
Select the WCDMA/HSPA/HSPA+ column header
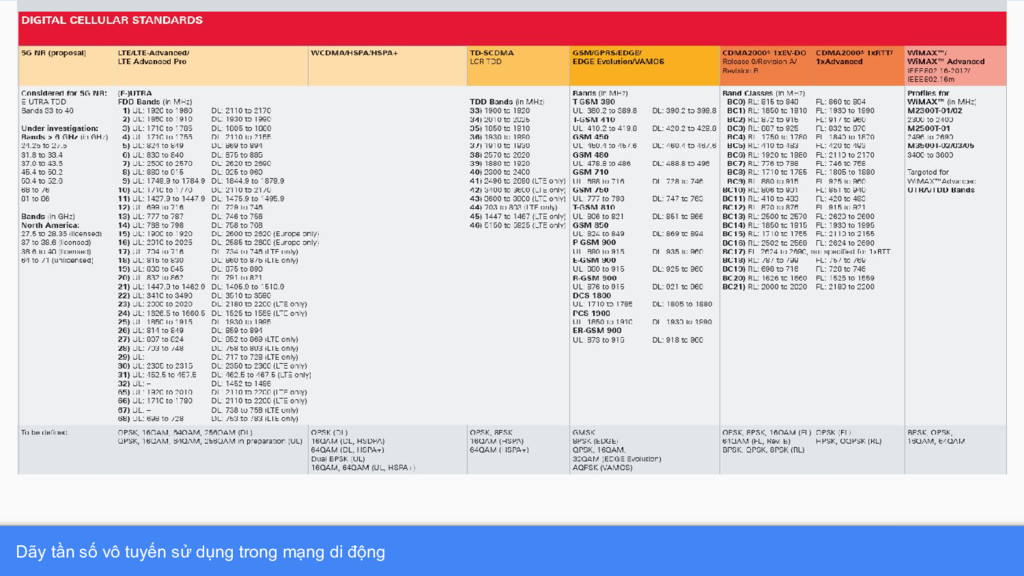pos(354,53)
